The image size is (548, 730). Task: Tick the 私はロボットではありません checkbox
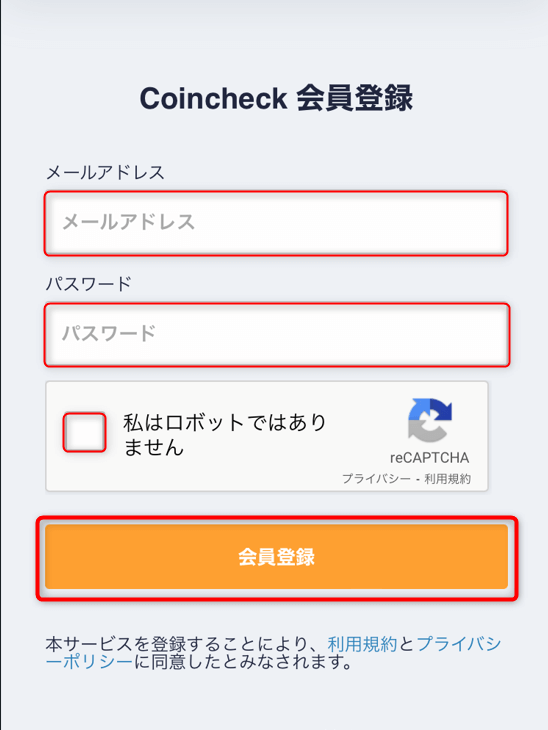point(84,433)
